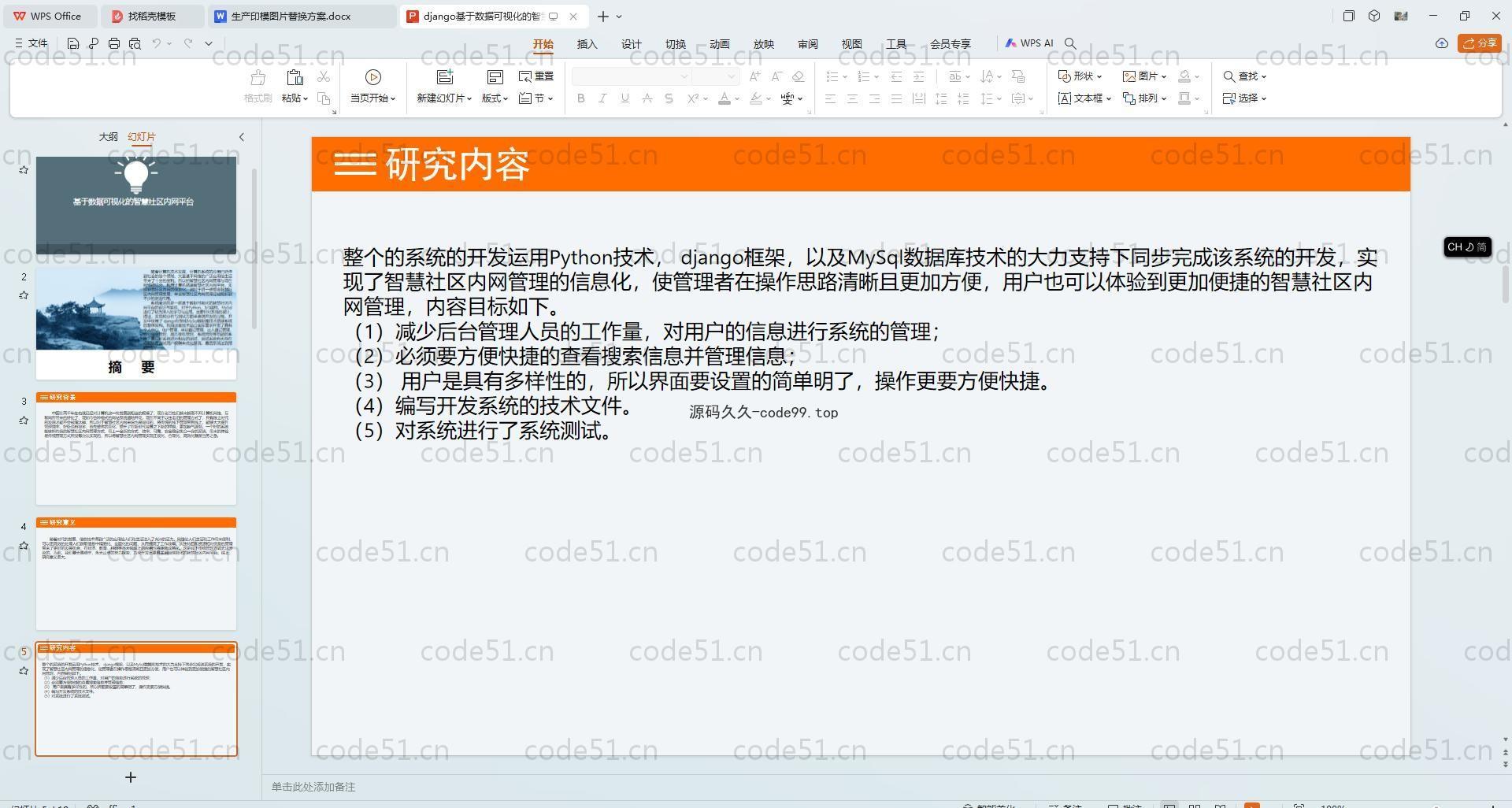Toggle text Shadow (S) formatting
This screenshot has height=808, width=1512.
(669, 98)
